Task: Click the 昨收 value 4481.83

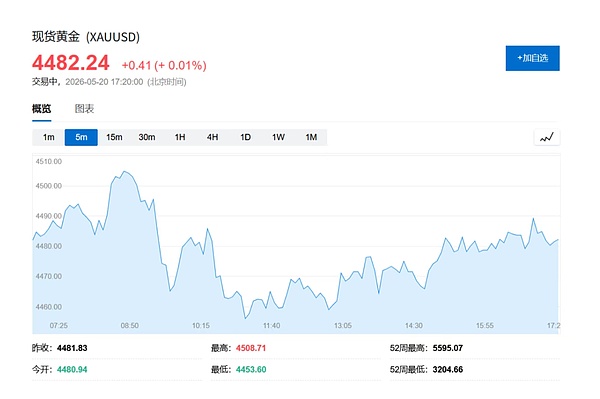Action: pyautogui.click(x=72, y=348)
